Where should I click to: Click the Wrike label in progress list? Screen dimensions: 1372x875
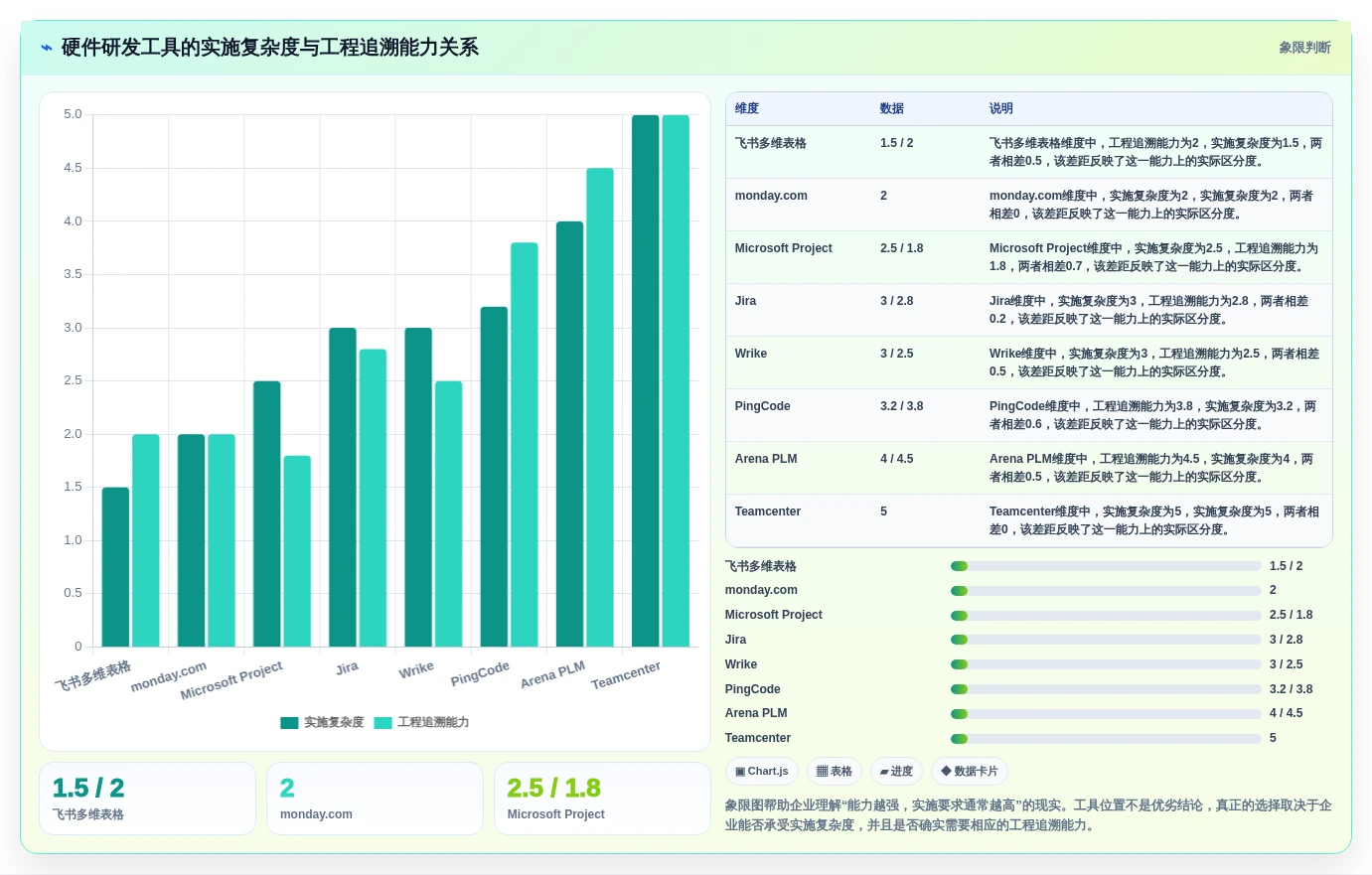point(741,664)
